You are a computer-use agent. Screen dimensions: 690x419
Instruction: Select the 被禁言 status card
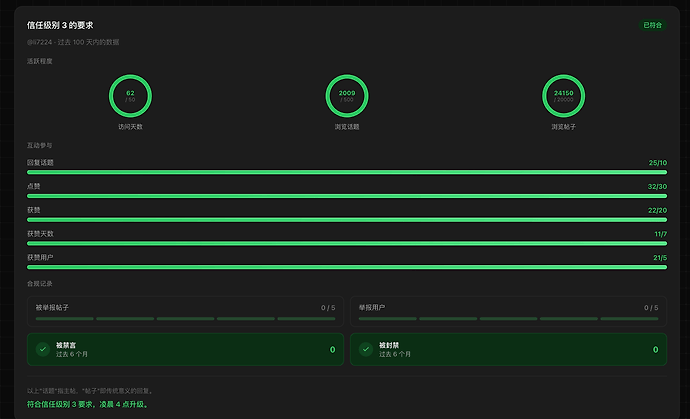coord(185,349)
